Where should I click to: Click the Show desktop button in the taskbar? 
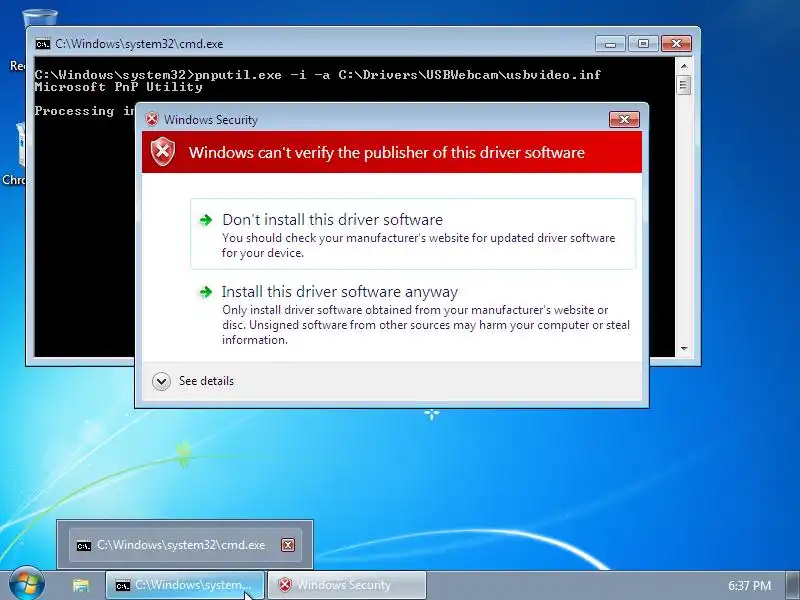click(x=792, y=585)
